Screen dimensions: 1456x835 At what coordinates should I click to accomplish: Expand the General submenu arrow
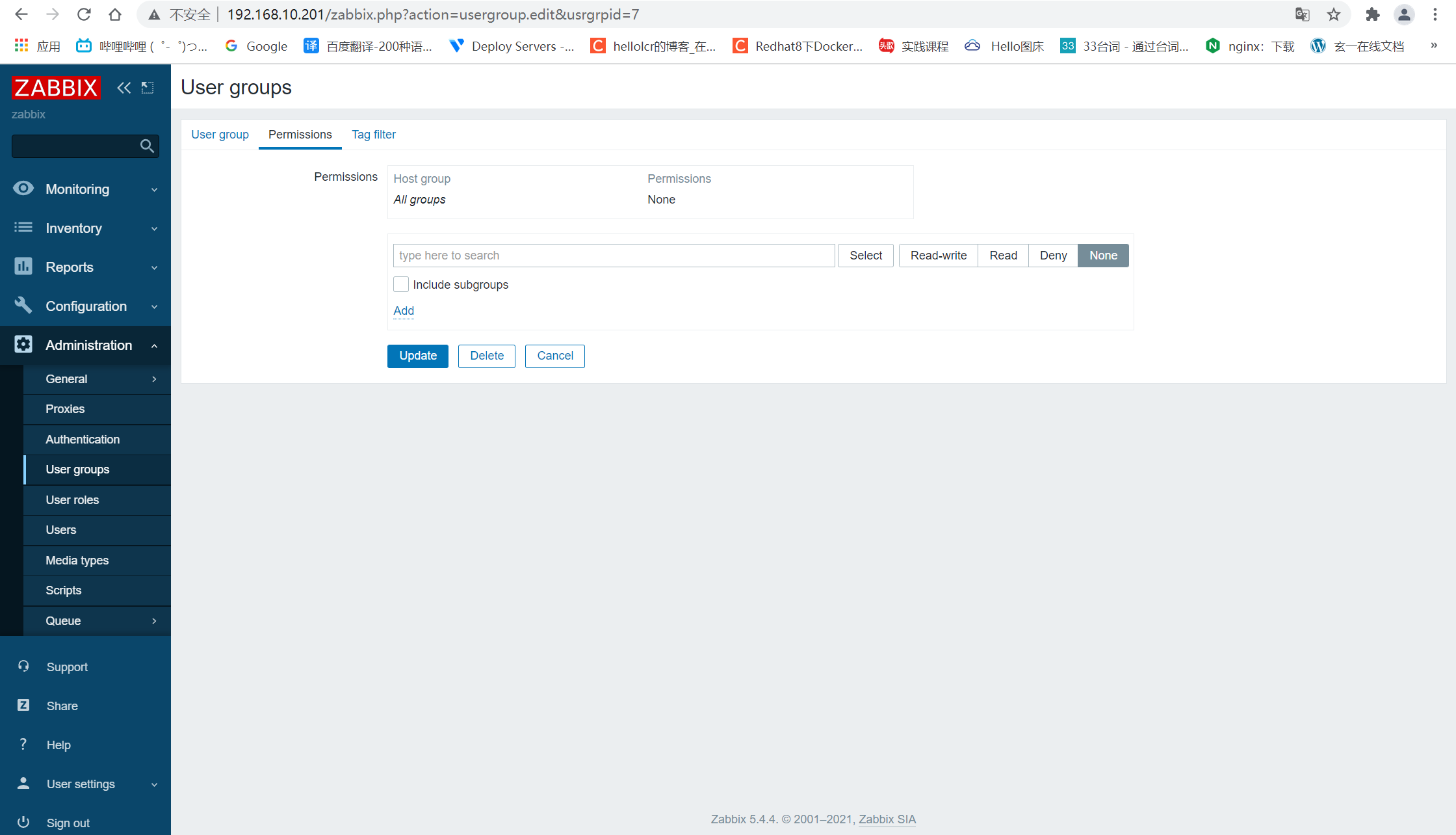click(x=154, y=379)
